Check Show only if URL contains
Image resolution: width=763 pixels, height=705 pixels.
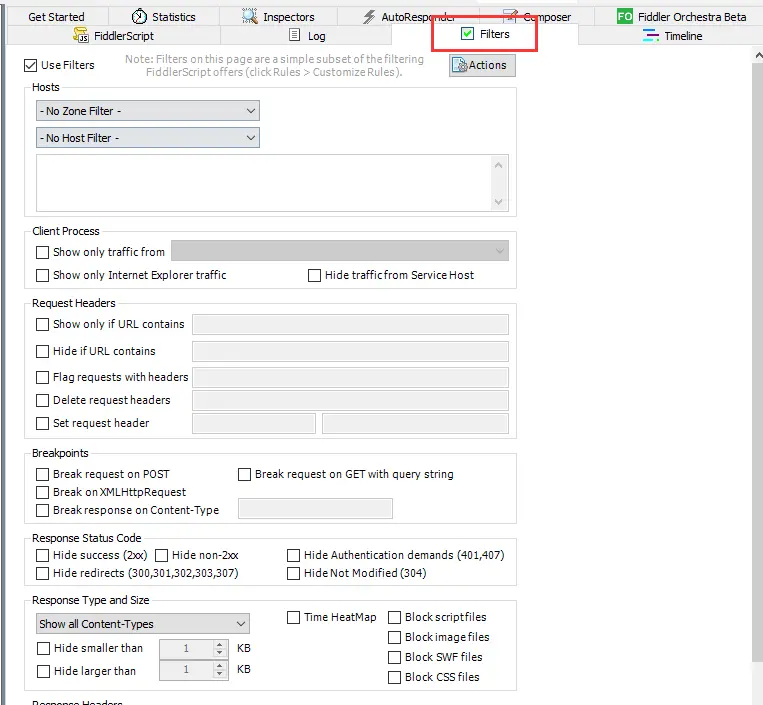(x=42, y=324)
